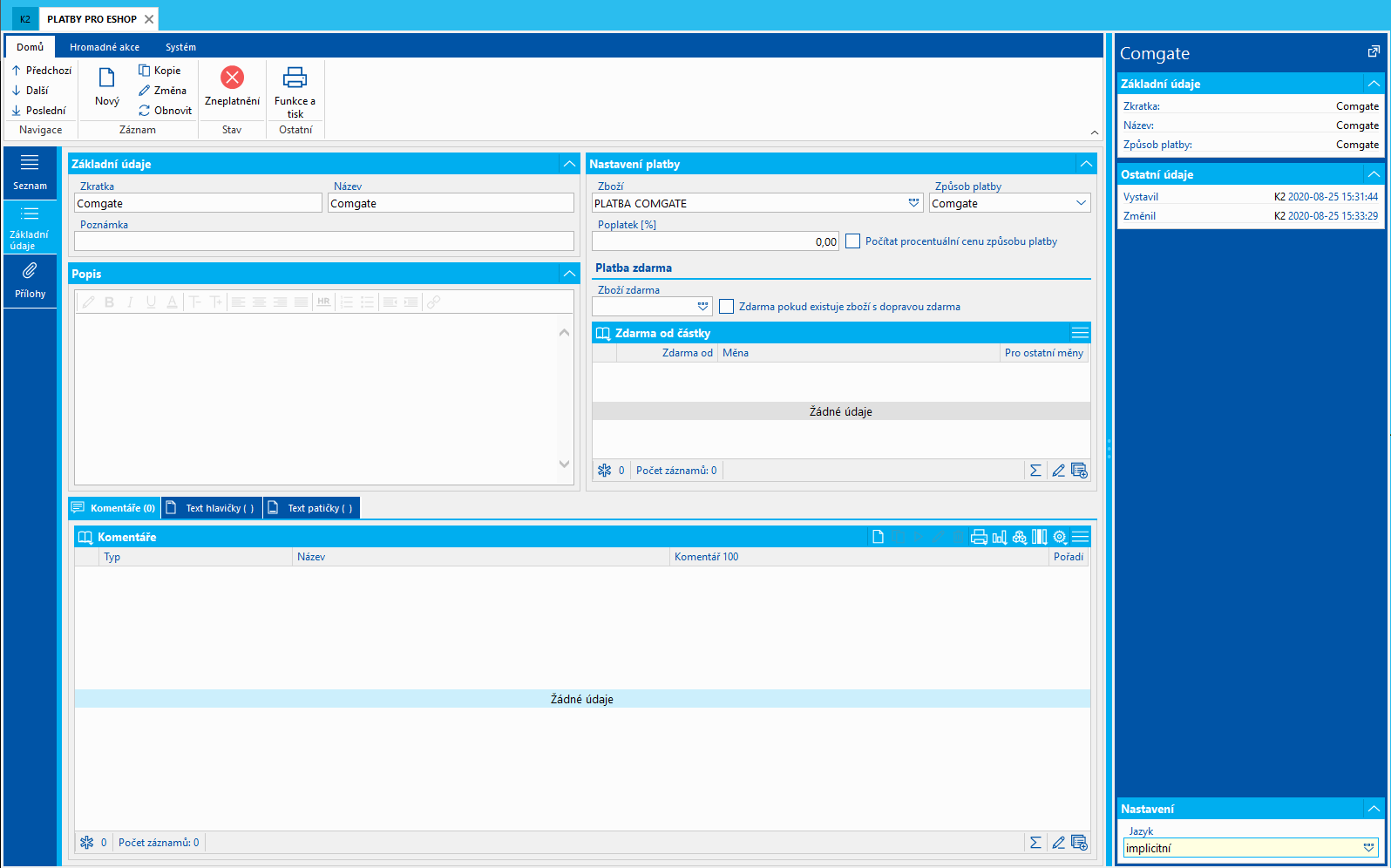This screenshot has width=1391, height=868.
Task: Click columns icon in Komentáře header
Action: point(1040,537)
